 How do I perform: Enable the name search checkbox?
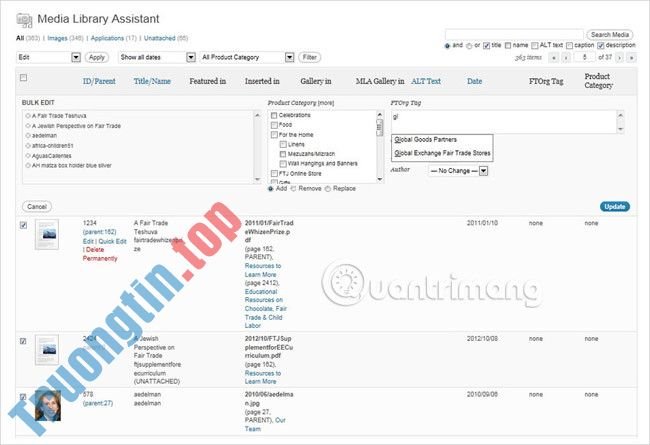[508, 46]
